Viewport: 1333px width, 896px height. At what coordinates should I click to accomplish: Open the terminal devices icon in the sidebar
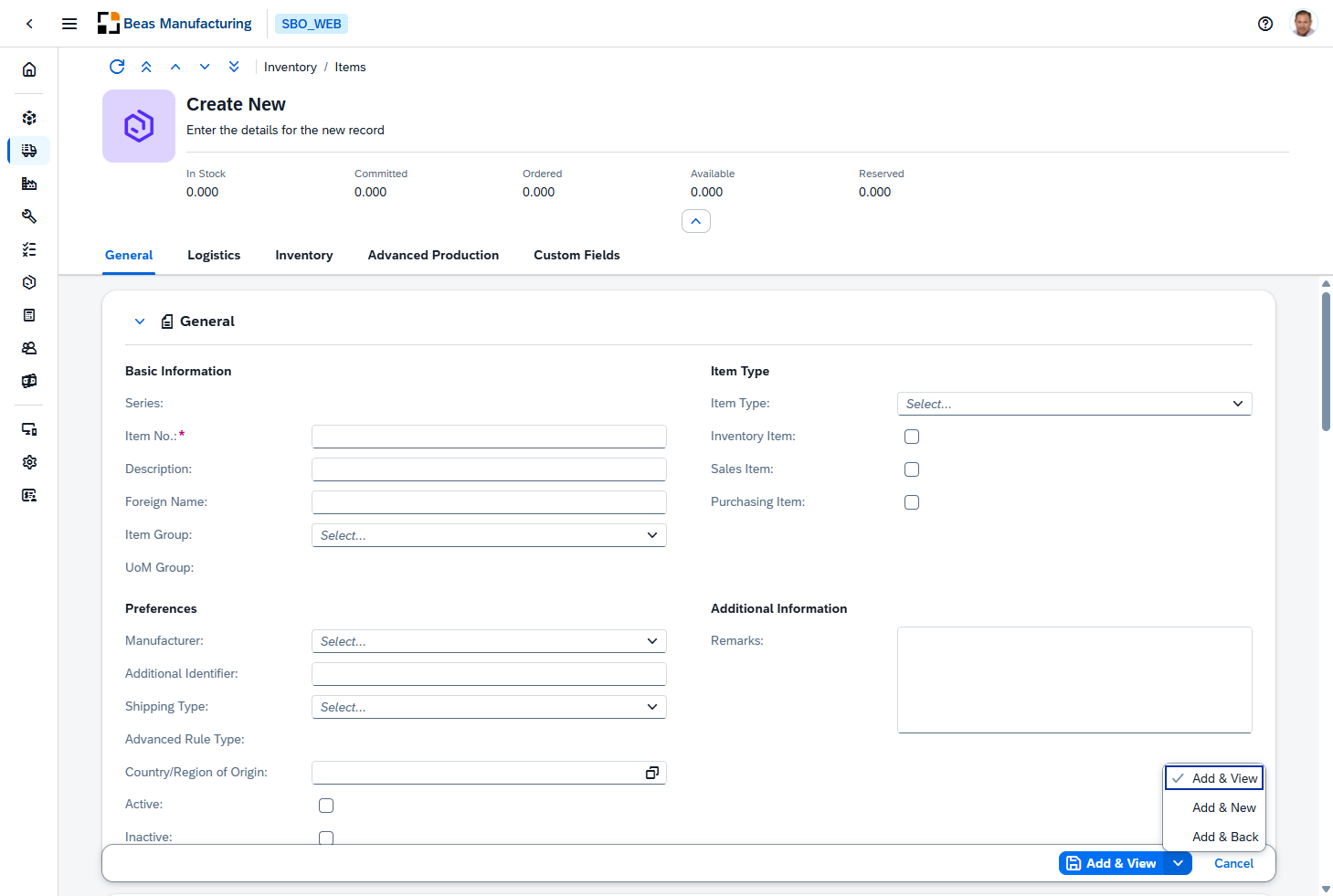29,429
